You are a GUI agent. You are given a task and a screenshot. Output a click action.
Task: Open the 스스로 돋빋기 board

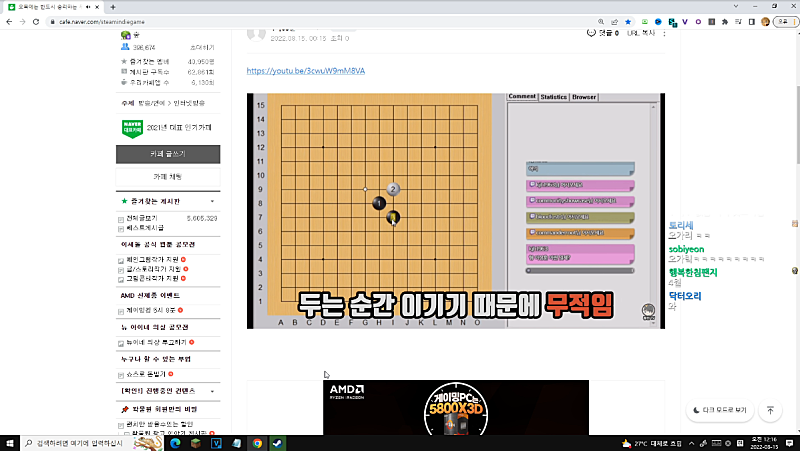146,374
